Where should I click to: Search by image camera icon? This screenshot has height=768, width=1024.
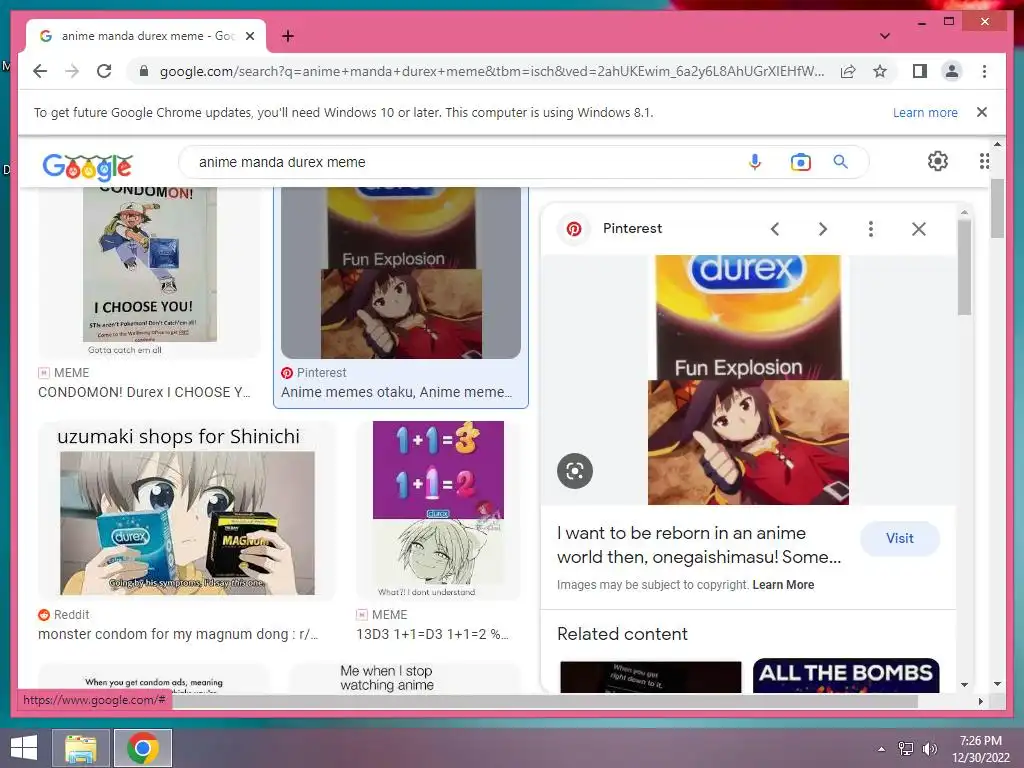[800, 161]
